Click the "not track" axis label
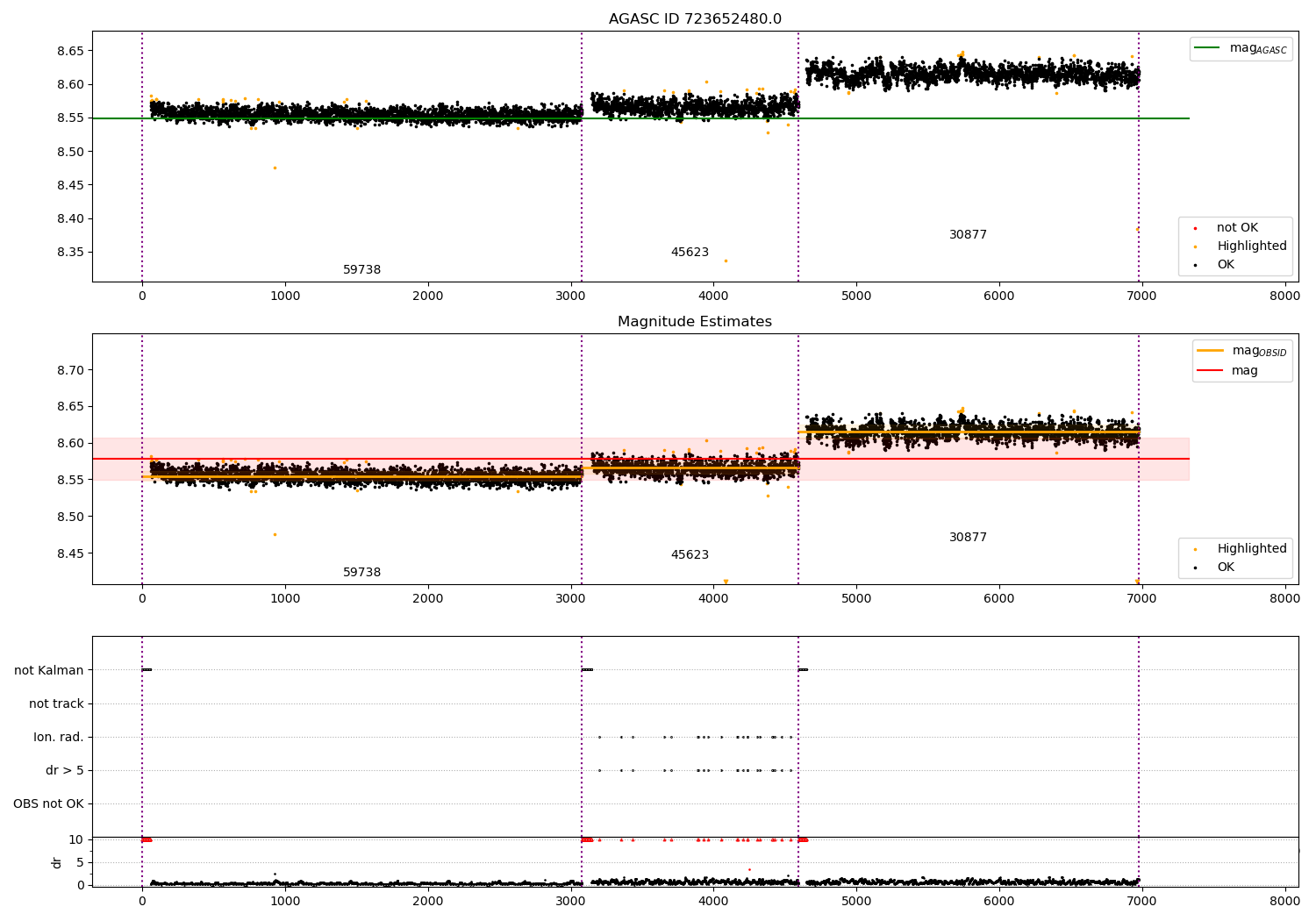 coord(56,703)
